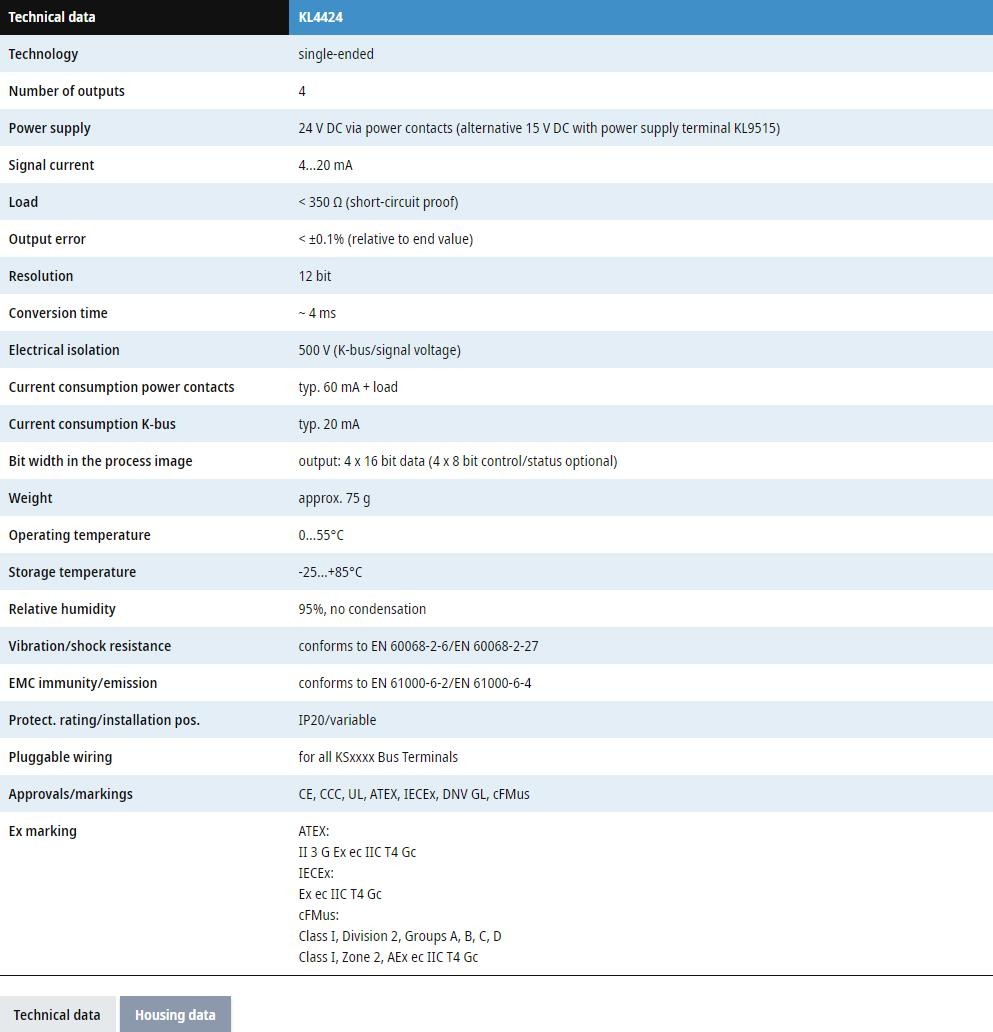Click 'Current consumption power contacts' label
Screen dimensions: 993x1032
[122, 387]
